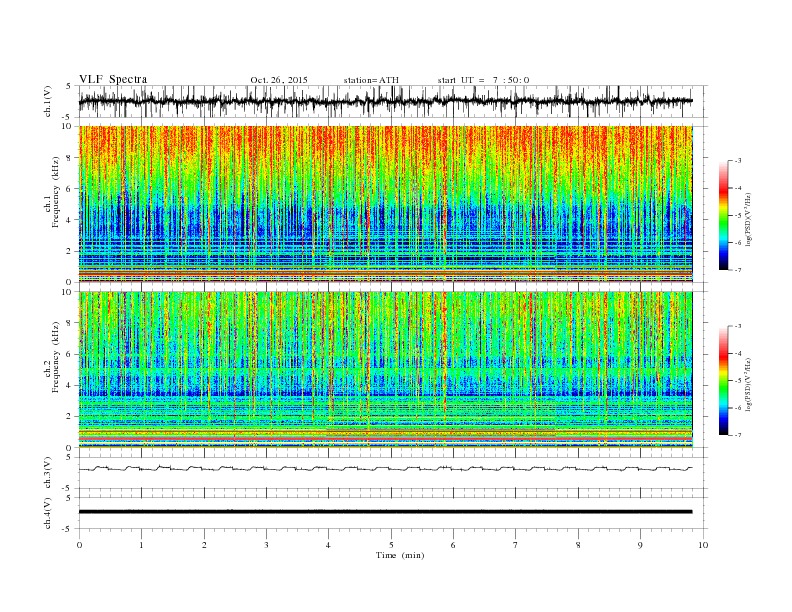
Task: Click the "6" minute tick on time axis
Action: coord(453,545)
